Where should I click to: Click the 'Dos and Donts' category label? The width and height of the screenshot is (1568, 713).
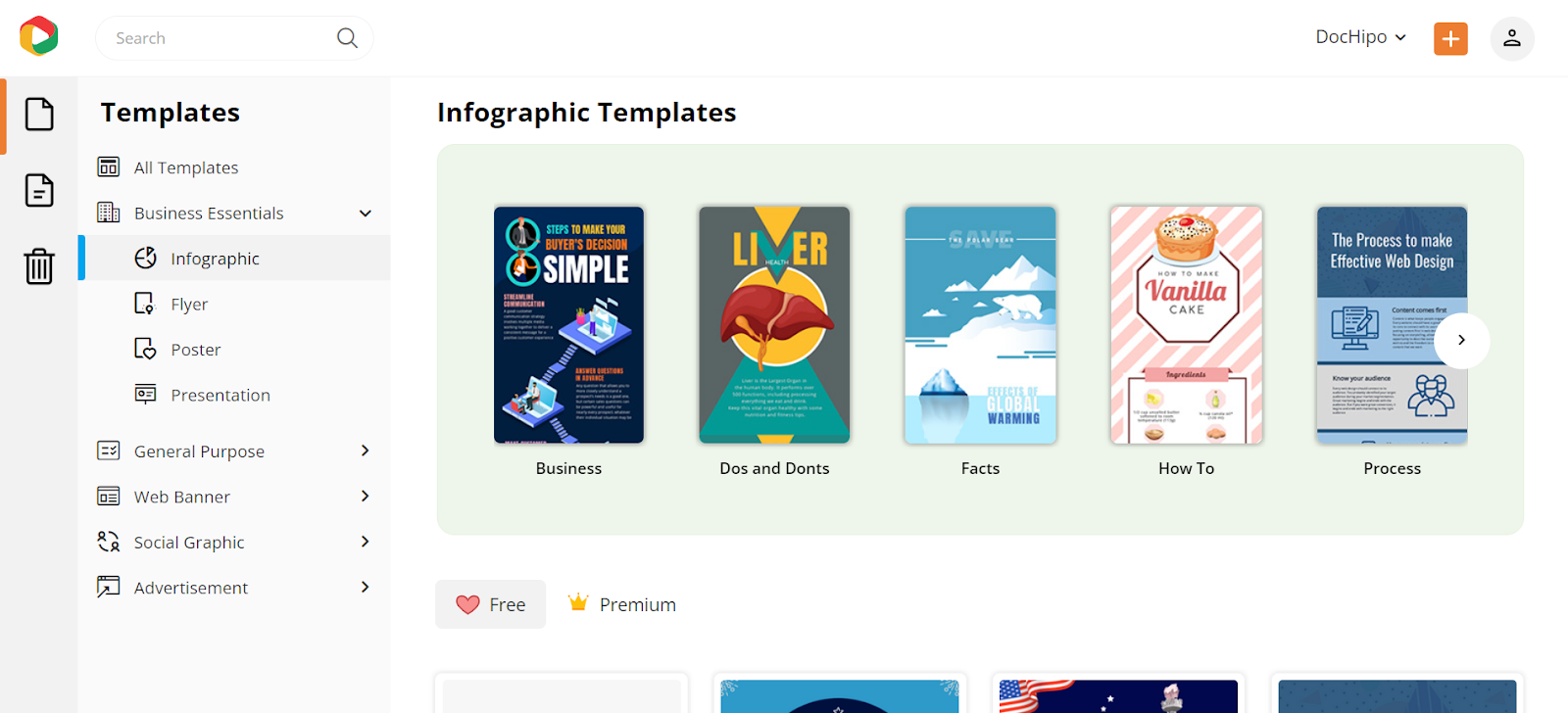tap(774, 468)
